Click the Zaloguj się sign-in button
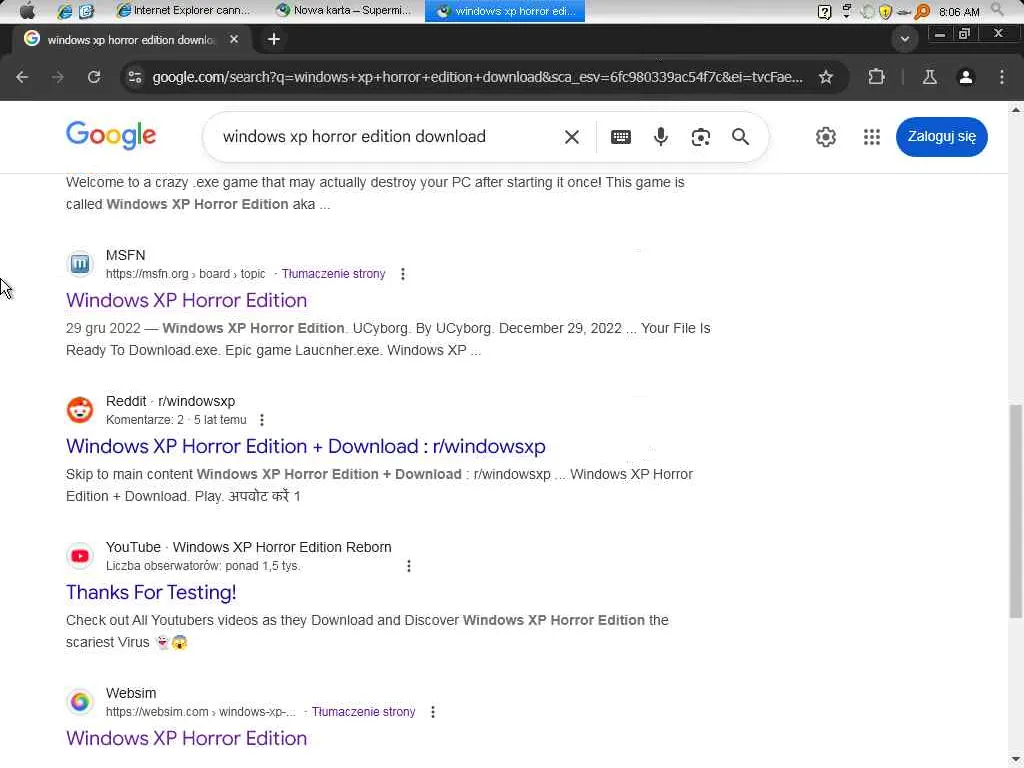The width and height of the screenshot is (1024, 768). [942, 136]
